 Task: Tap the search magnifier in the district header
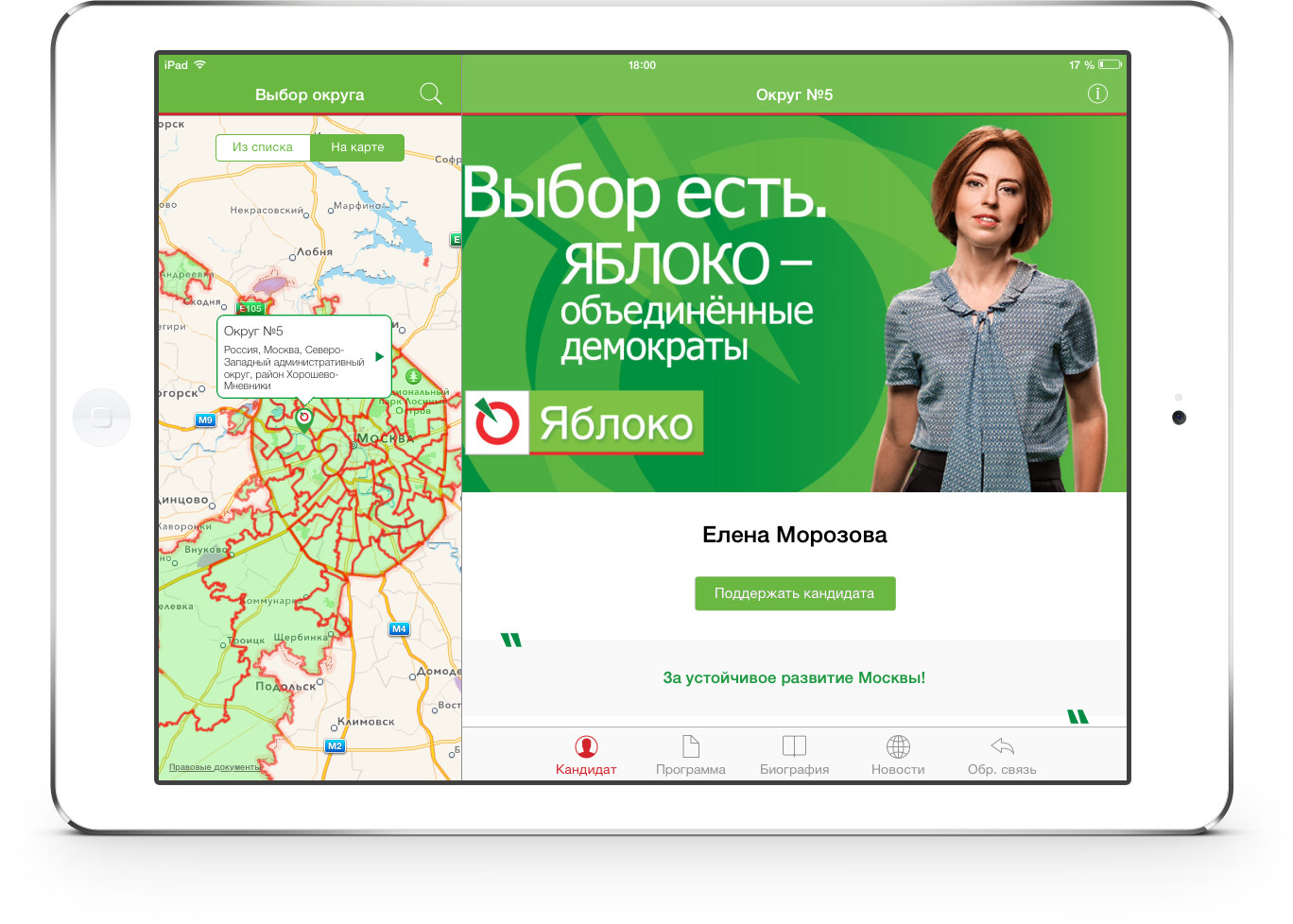click(431, 94)
